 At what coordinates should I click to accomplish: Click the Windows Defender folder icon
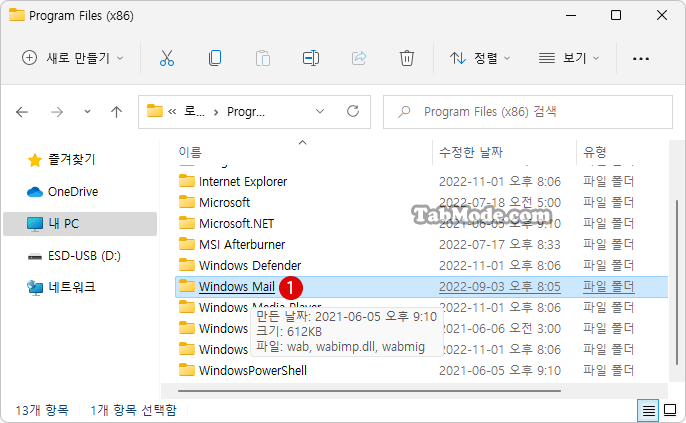coord(187,265)
